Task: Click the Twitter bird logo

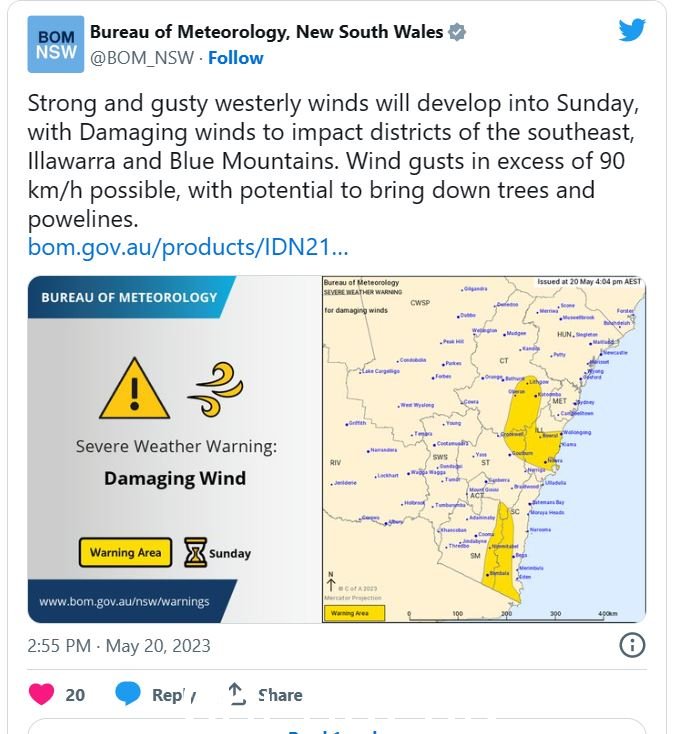Action: click(x=632, y=30)
